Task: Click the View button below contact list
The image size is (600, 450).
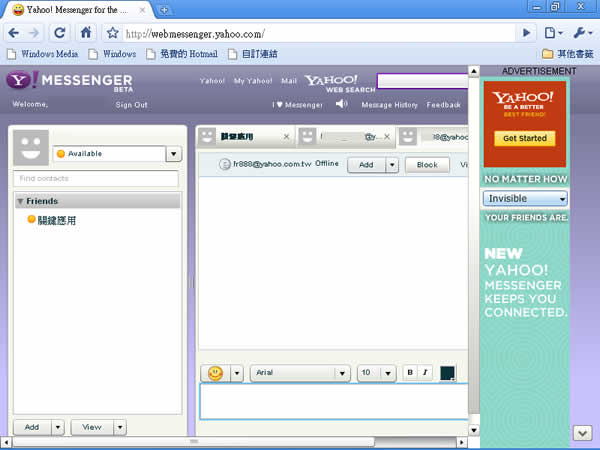Action: point(92,427)
